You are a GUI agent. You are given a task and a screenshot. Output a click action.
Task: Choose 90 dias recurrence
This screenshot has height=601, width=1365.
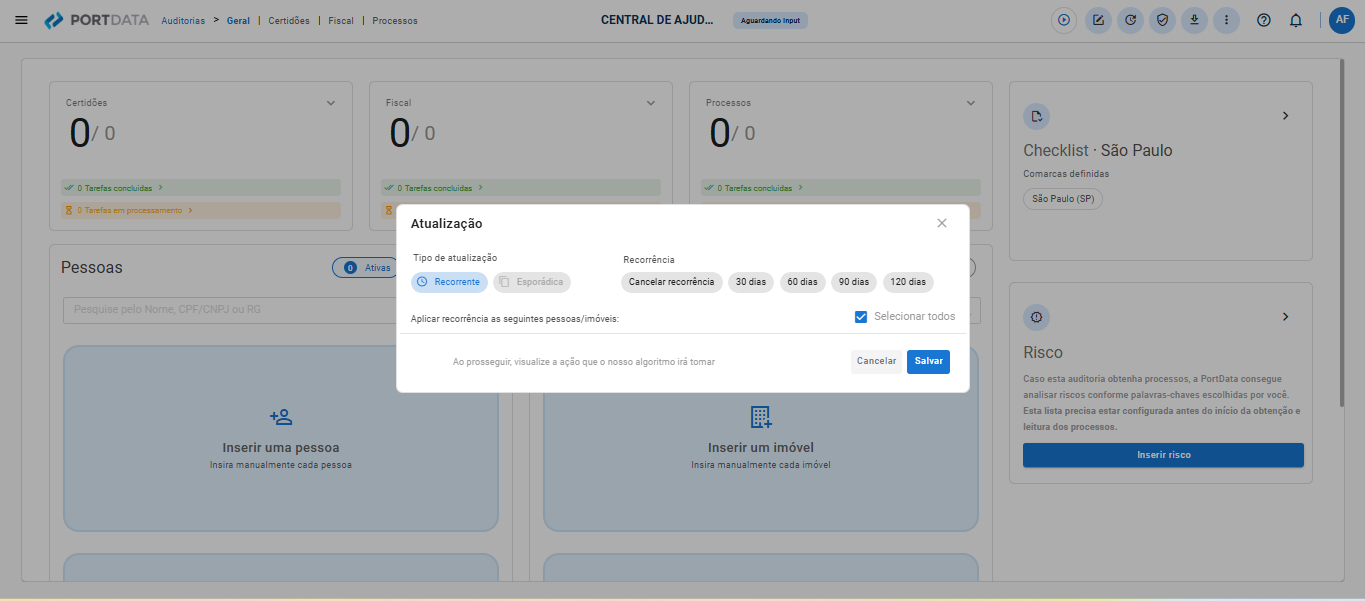854,282
